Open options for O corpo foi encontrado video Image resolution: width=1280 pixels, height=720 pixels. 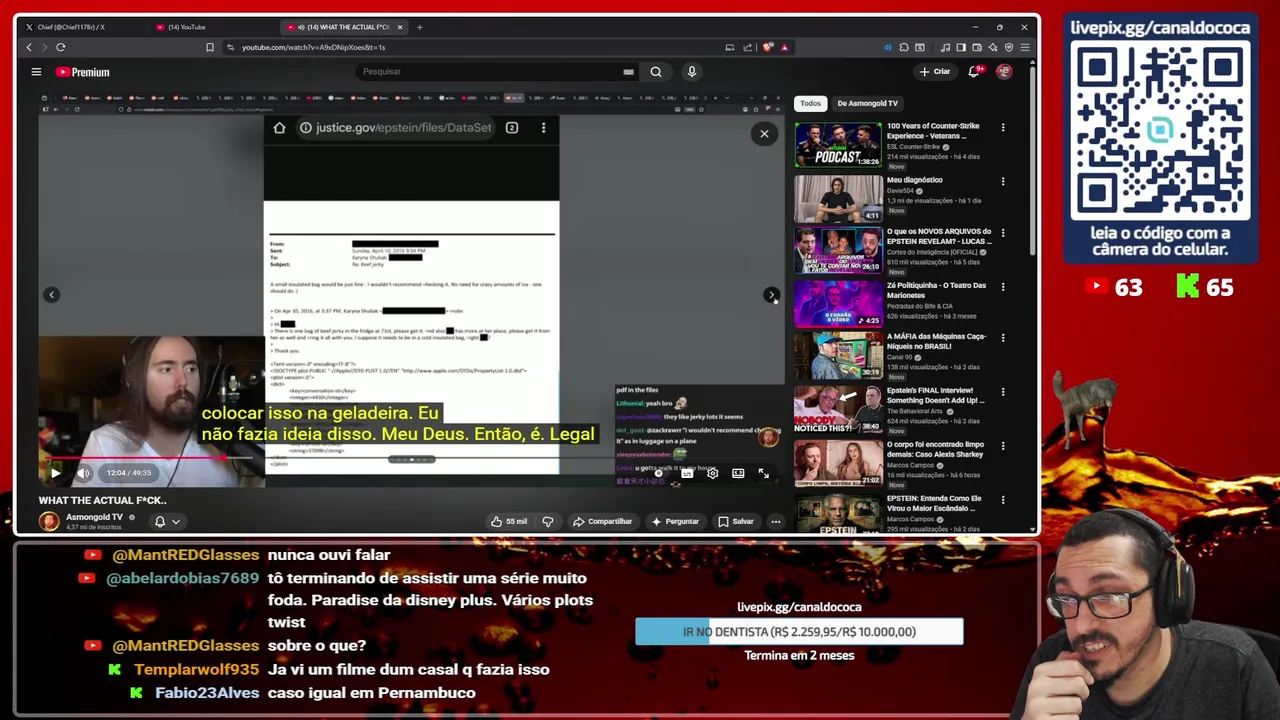(x=1003, y=445)
